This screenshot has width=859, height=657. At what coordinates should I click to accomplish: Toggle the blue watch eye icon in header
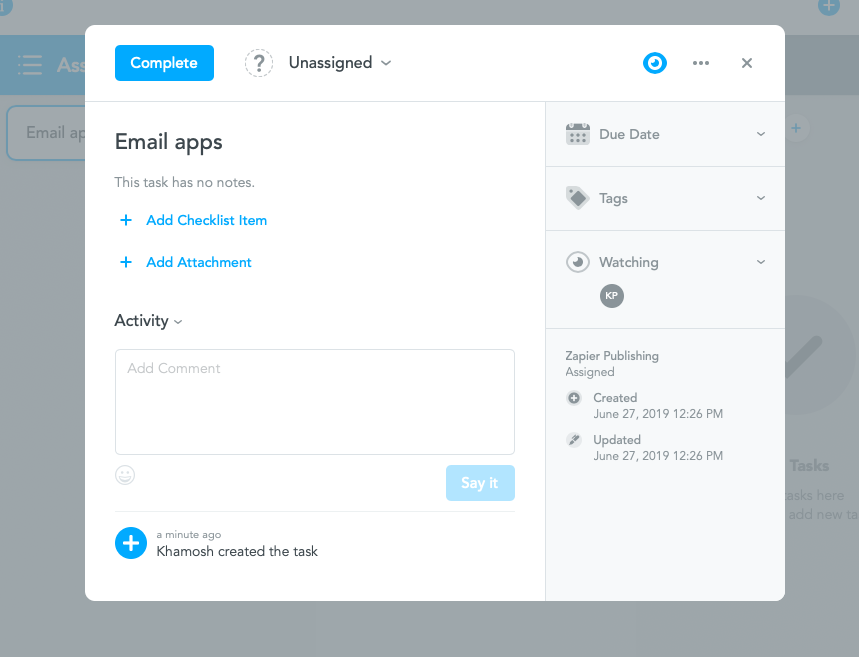click(x=655, y=63)
